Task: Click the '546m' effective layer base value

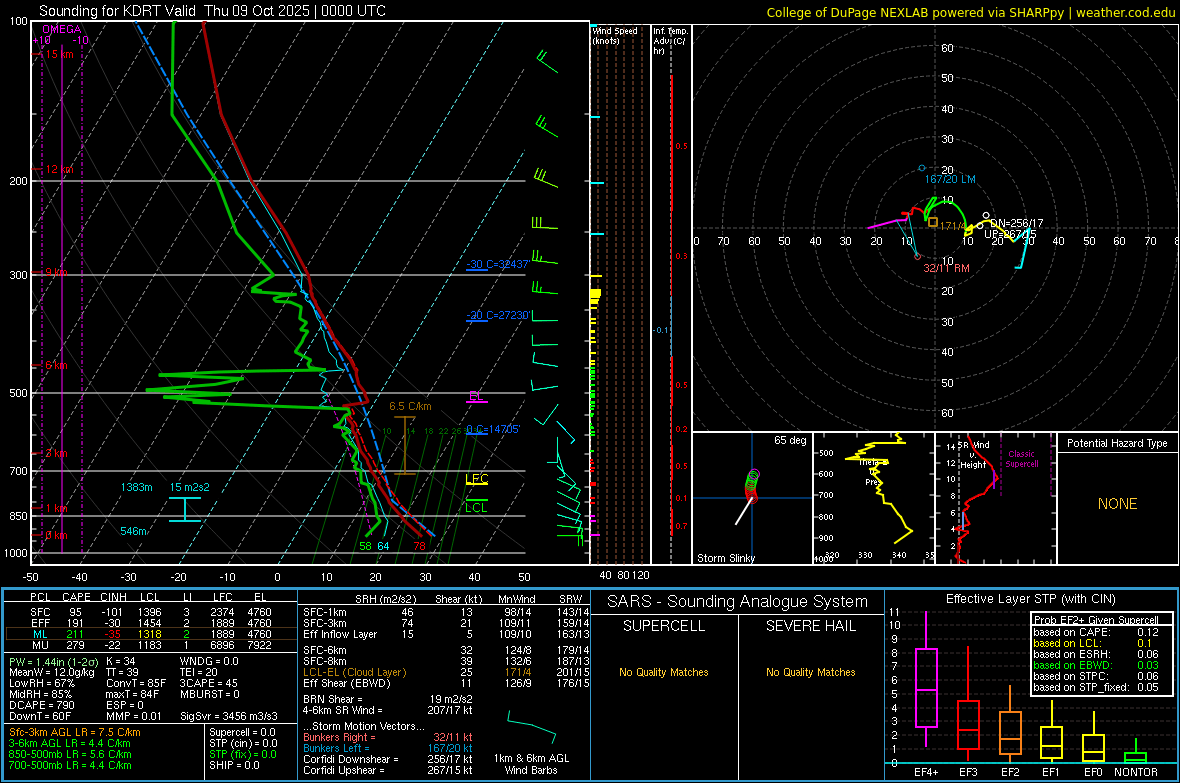Action: point(134,531)
